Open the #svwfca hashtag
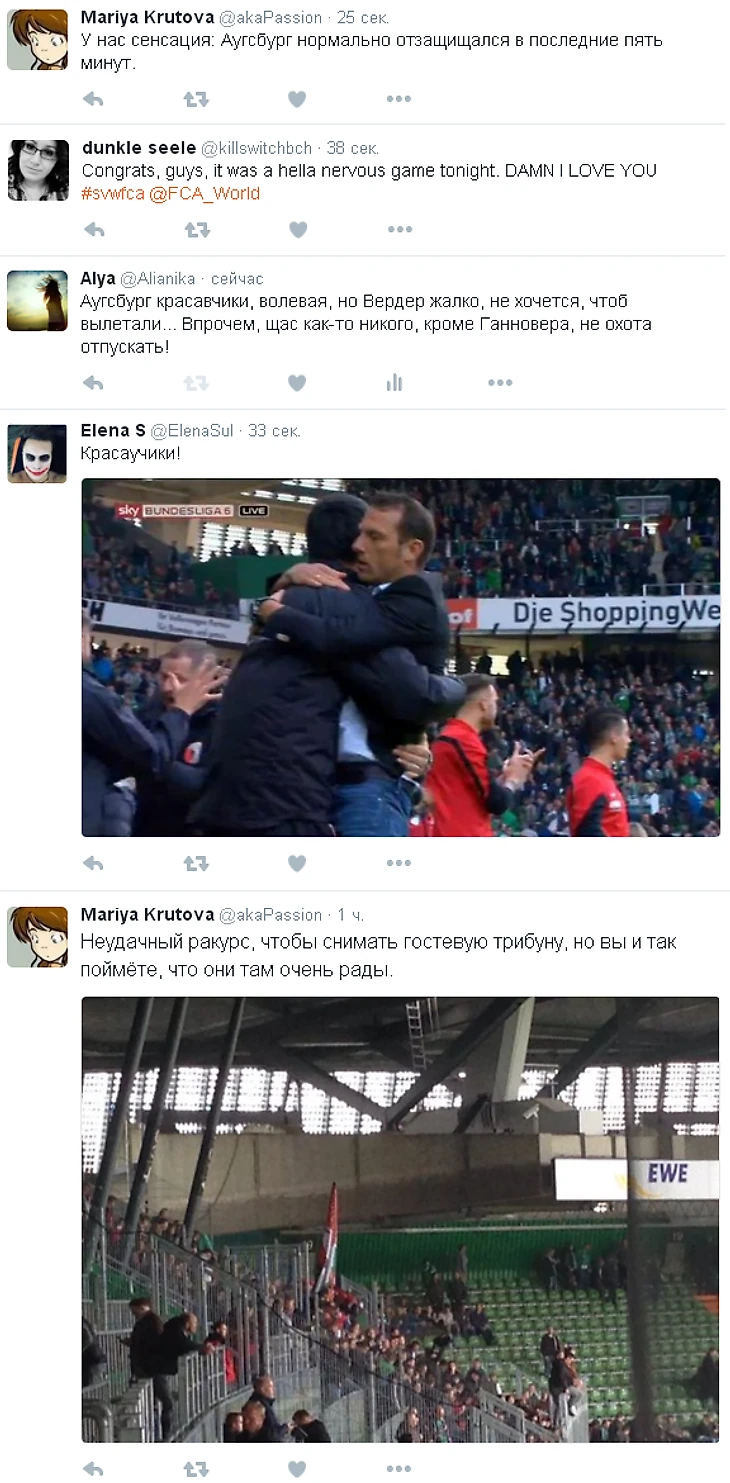Image resolution: width=730 pixels, height=1483 pixels. (113, 193)
